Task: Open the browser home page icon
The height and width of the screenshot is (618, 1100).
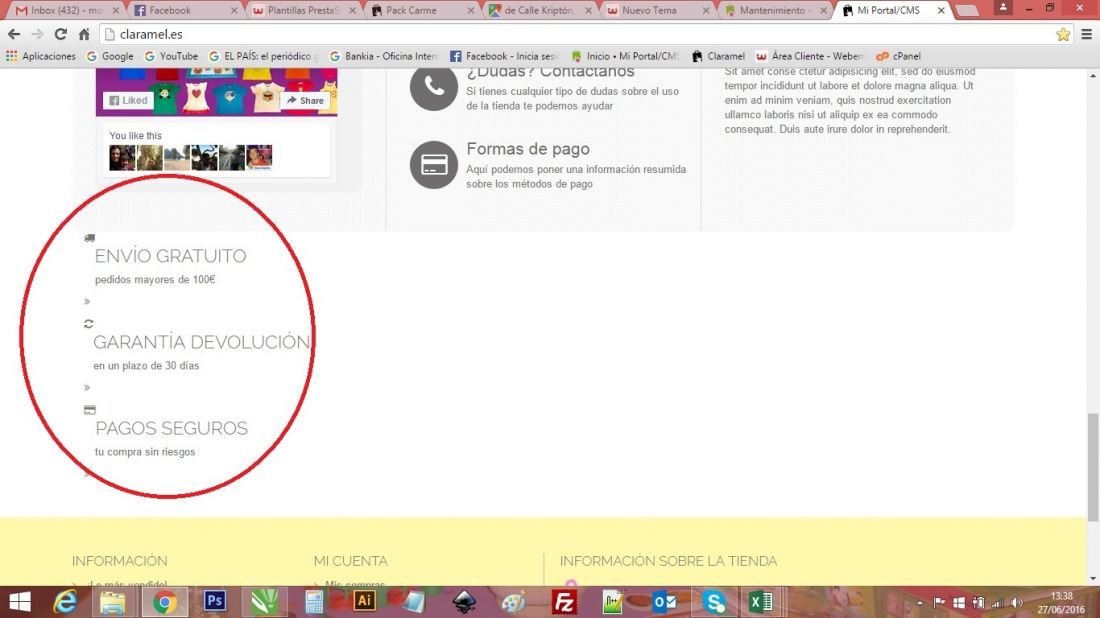Action: [x=84, y=34]
